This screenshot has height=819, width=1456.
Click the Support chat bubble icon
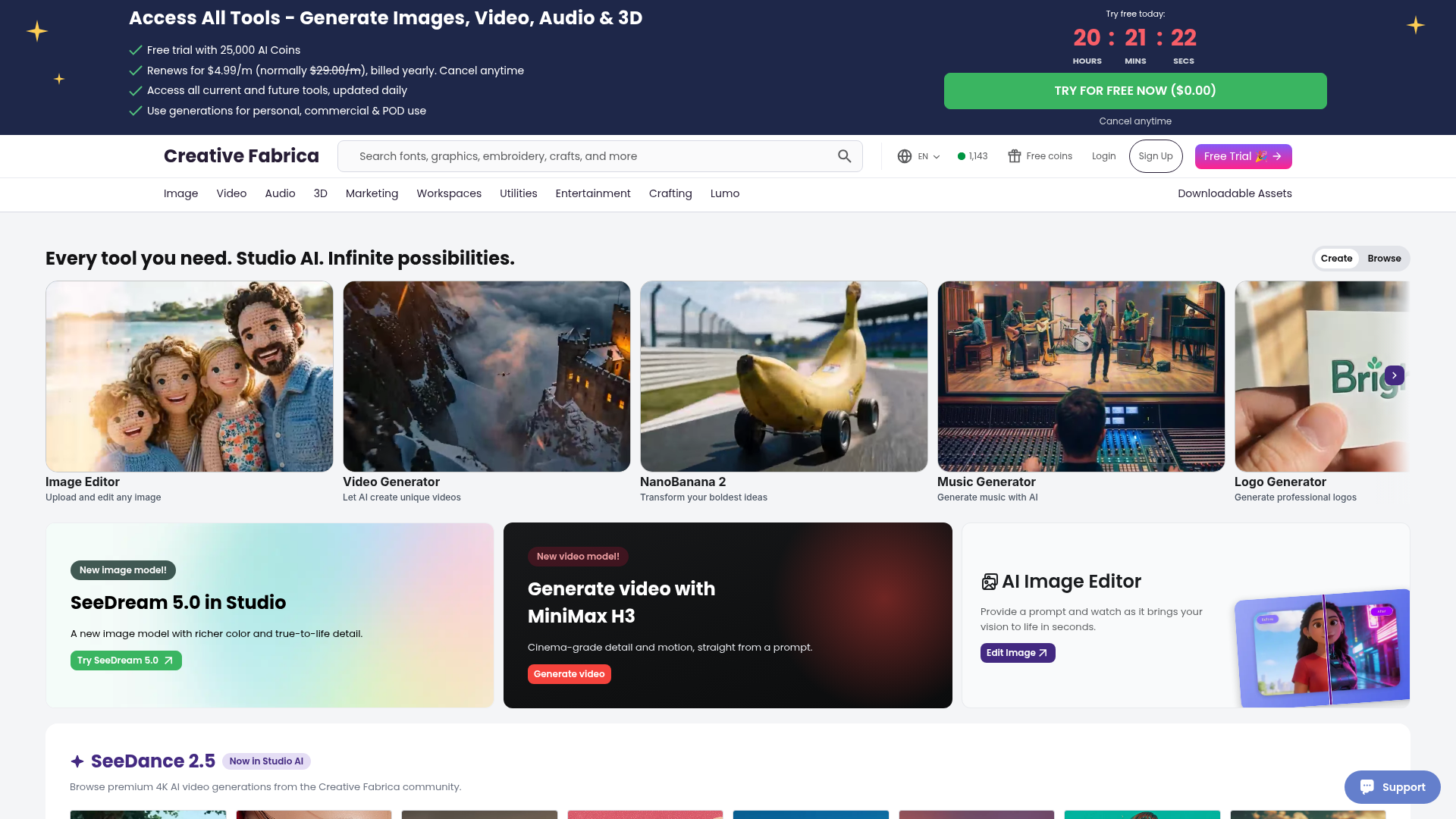[1367, 786]
